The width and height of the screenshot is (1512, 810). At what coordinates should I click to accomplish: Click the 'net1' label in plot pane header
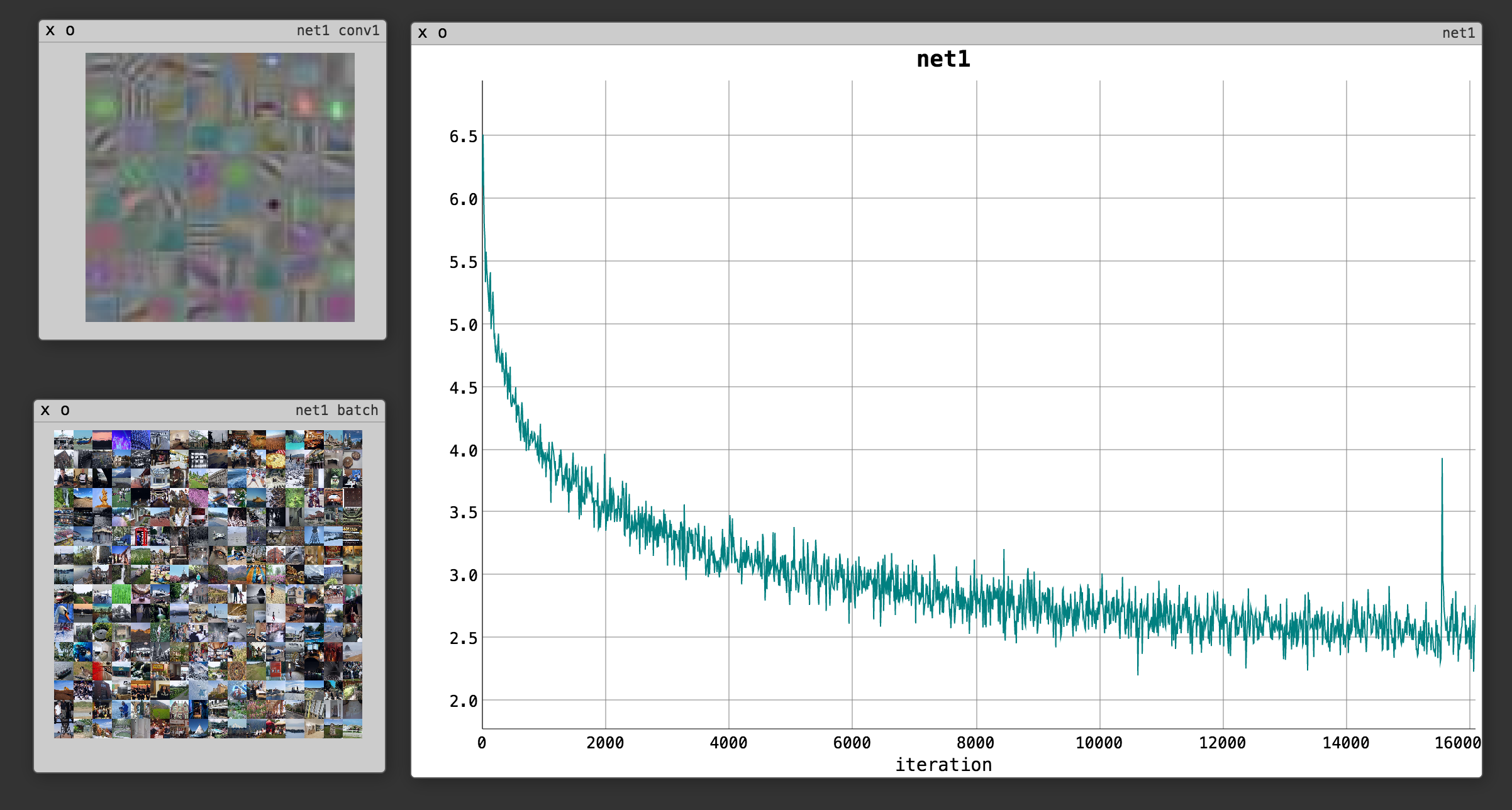pos(1458,33)
